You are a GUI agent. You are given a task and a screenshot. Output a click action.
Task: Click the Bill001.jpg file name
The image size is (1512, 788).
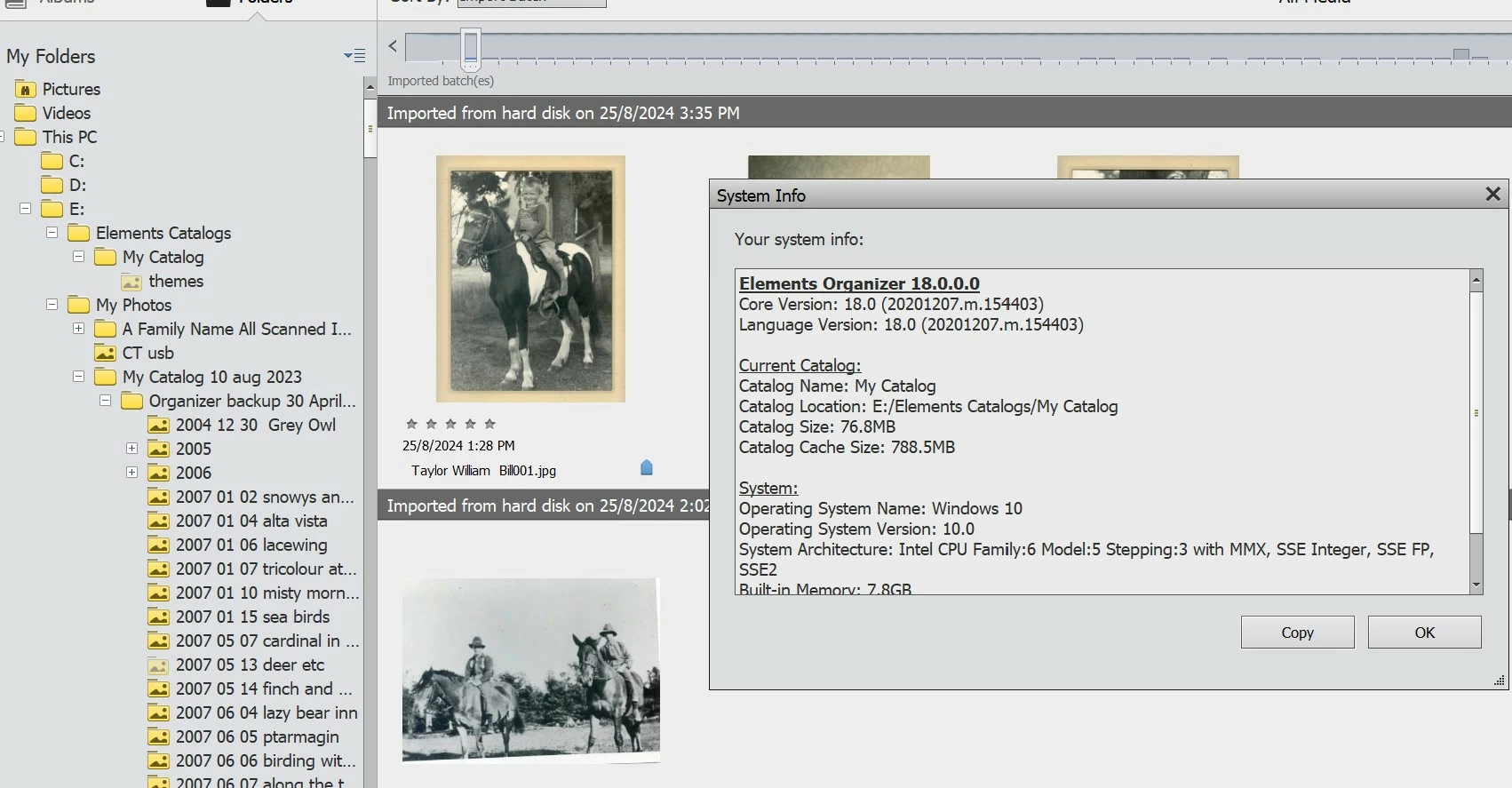tap(528, 471)
